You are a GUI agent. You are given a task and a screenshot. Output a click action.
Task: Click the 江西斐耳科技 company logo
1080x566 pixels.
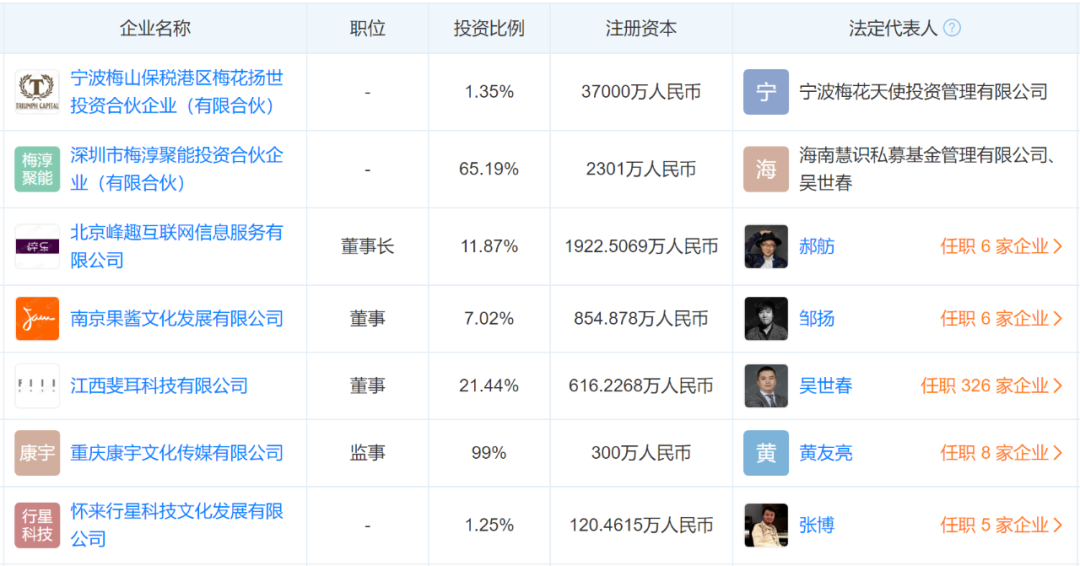pos(38,386)
